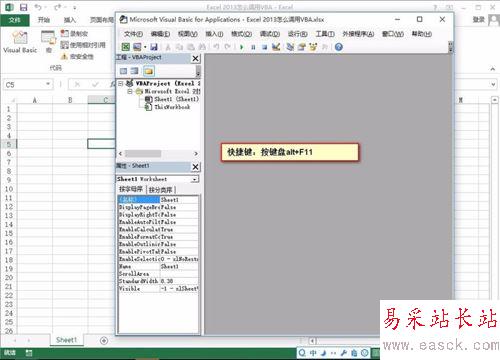
Task: Open the Name Box dropdown showing C5
Action: [x=48, y=84]
